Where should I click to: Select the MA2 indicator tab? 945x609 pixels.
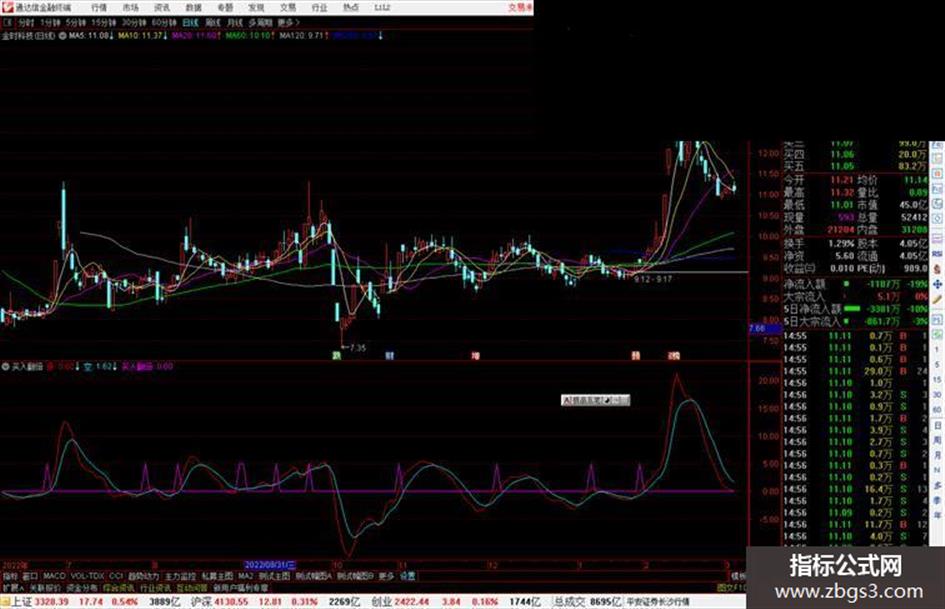(245, 576)
